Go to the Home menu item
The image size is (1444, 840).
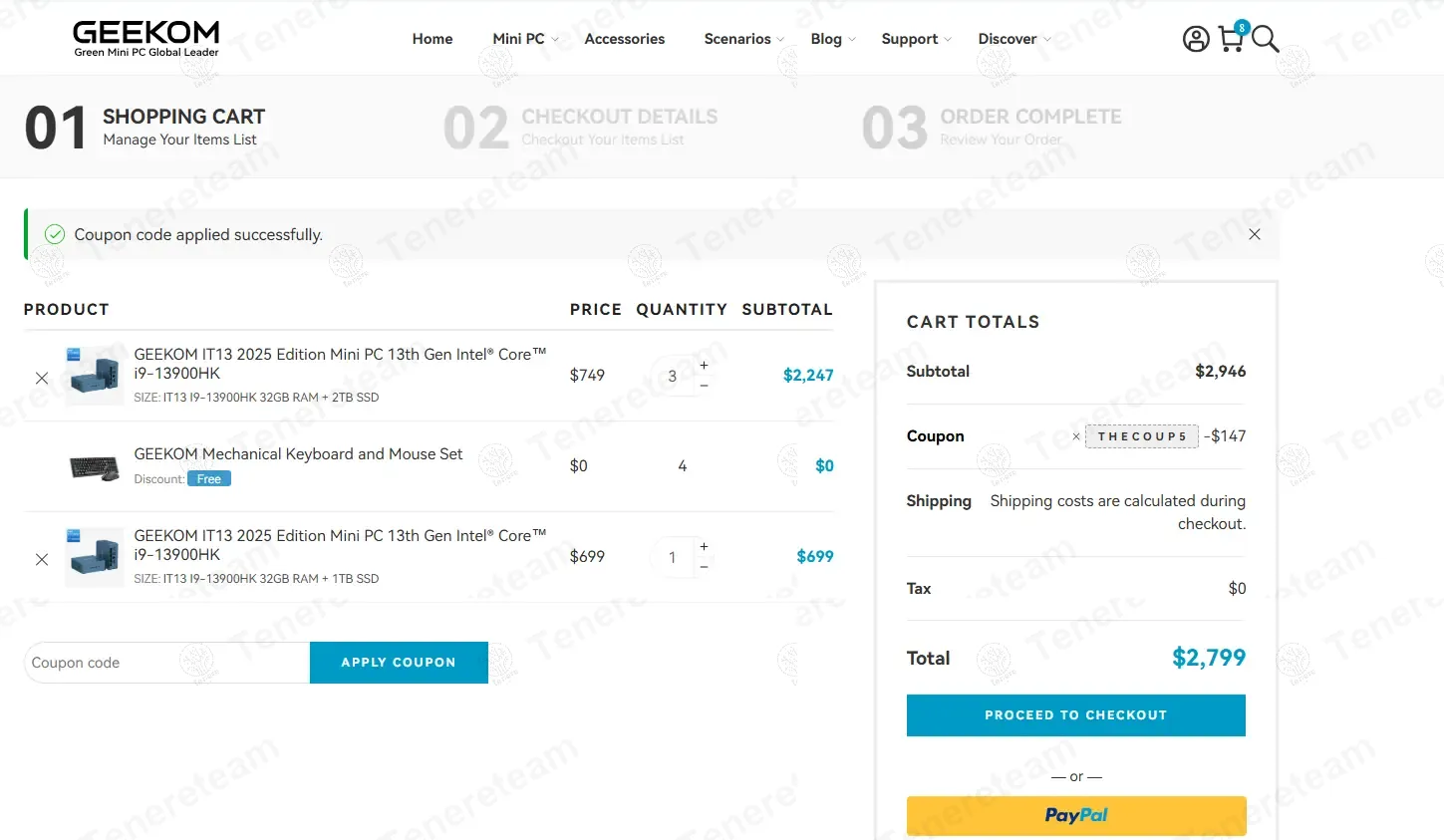(x=433, y=39)
